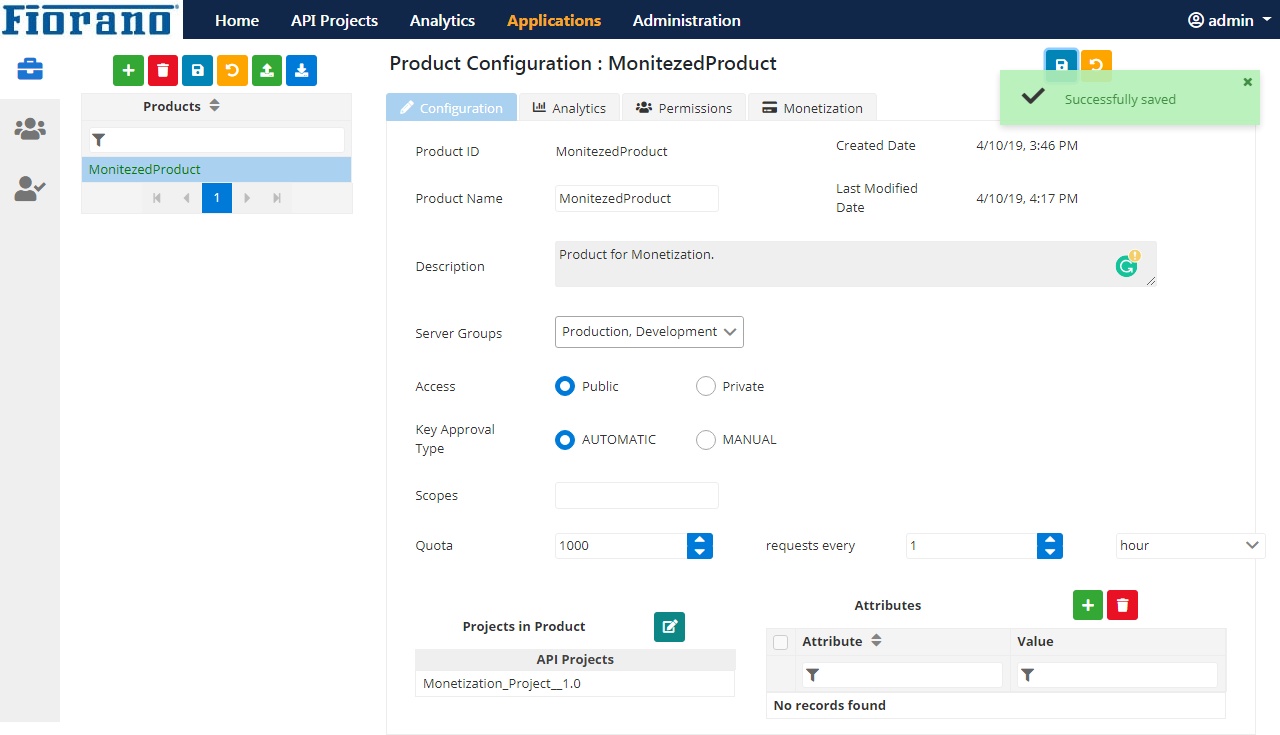This screenshot has width=1280, height=735.
Task: Decrease requests interval with down arrow
Action: (x=1050, y=552)
